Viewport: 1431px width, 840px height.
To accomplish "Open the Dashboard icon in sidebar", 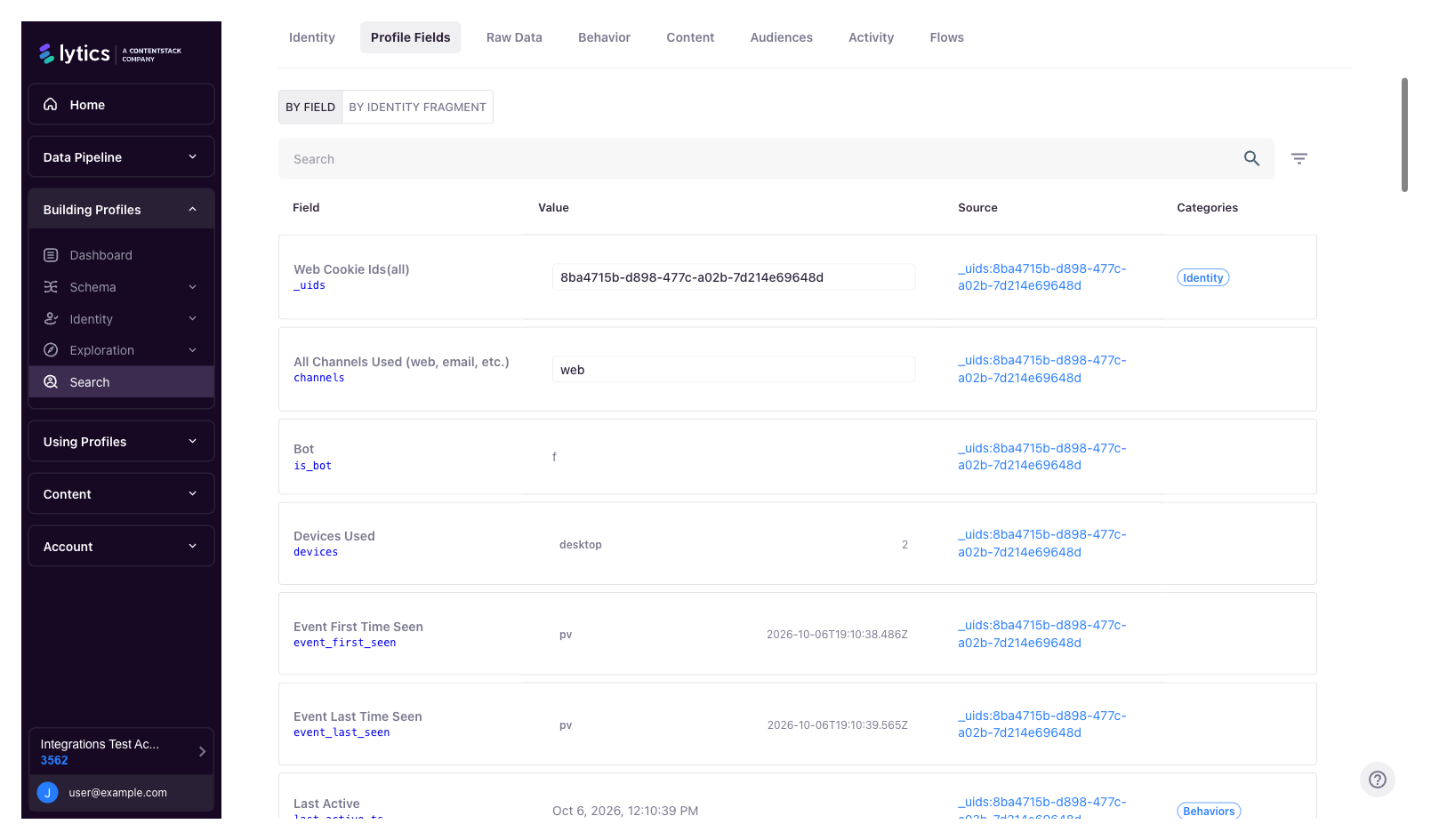I will (x=51, y=255).
